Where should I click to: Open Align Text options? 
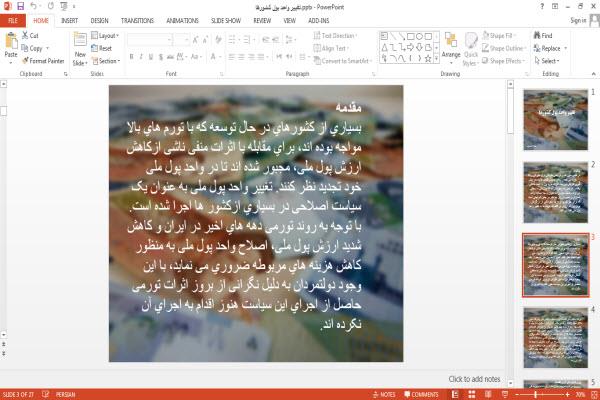(x=331, y=48)
